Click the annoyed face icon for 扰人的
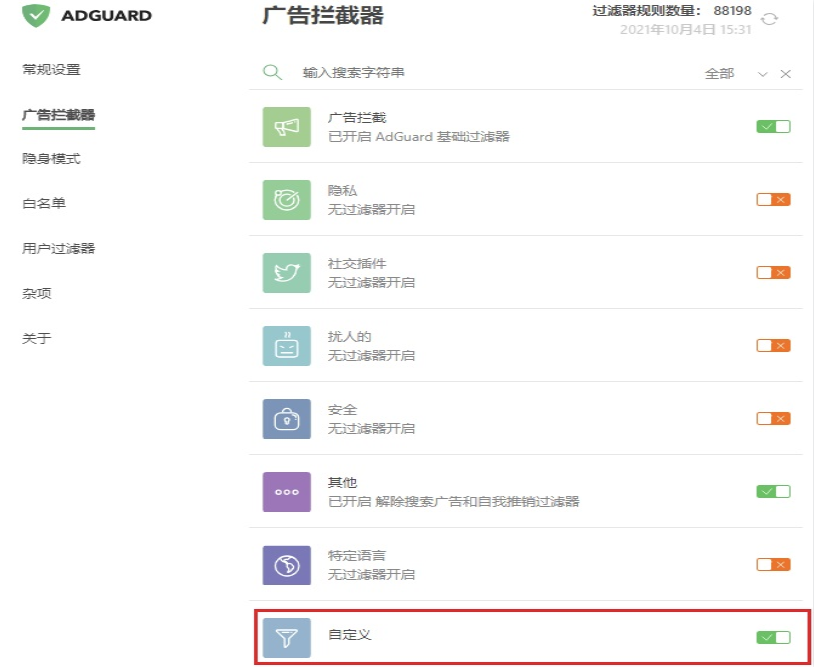This screenshot has width=814, height=667. click(x=287, y=346)
